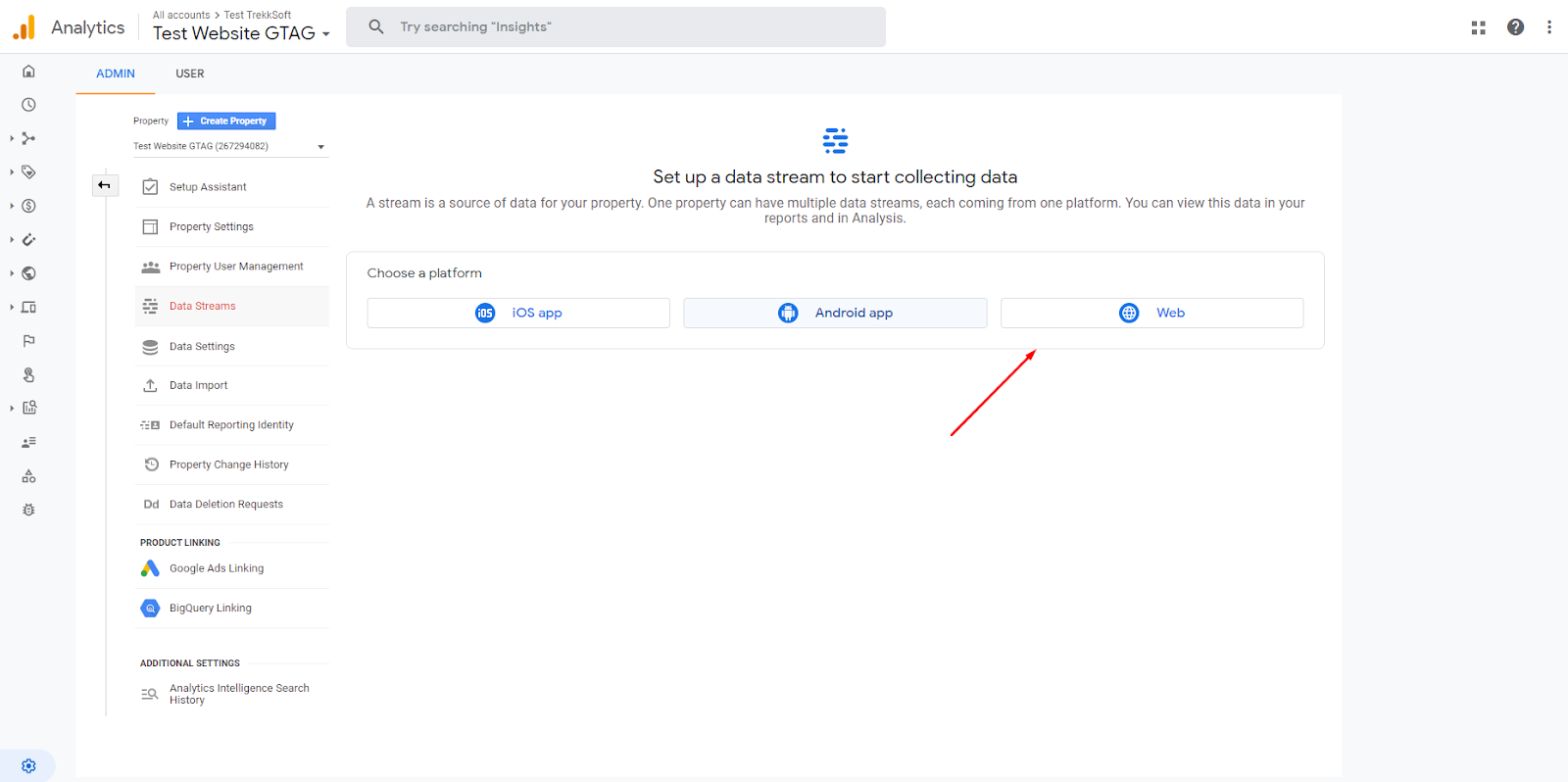
Task: Open the DebugView bug icon
Action: pos(28,510)
